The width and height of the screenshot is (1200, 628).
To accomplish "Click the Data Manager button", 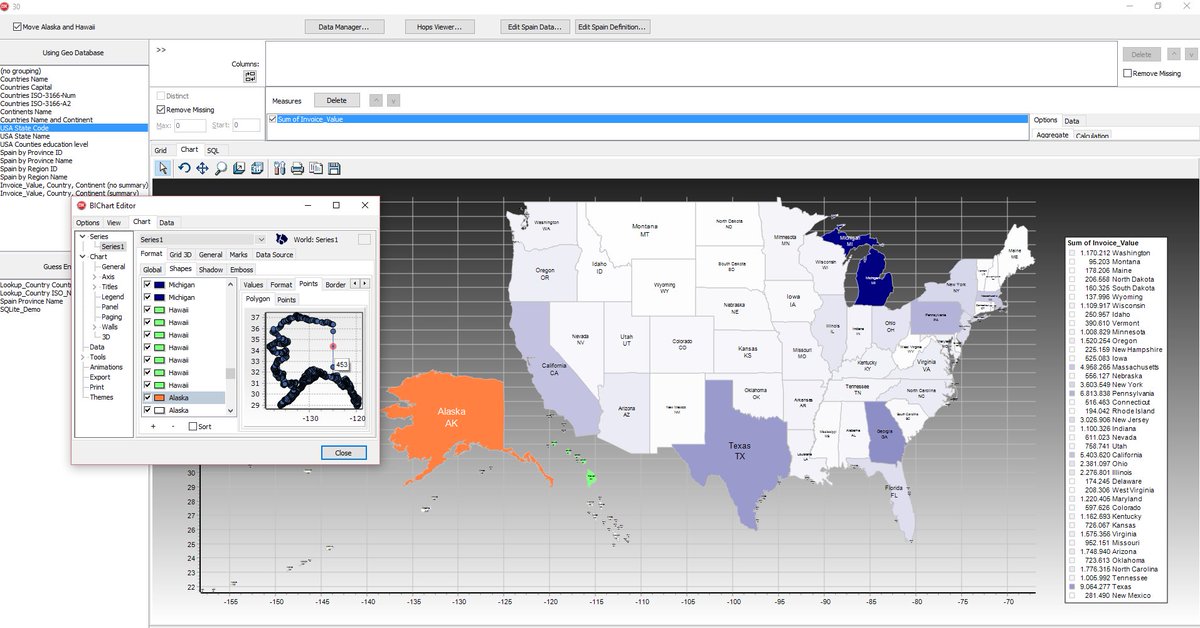I will pos(345,27).
